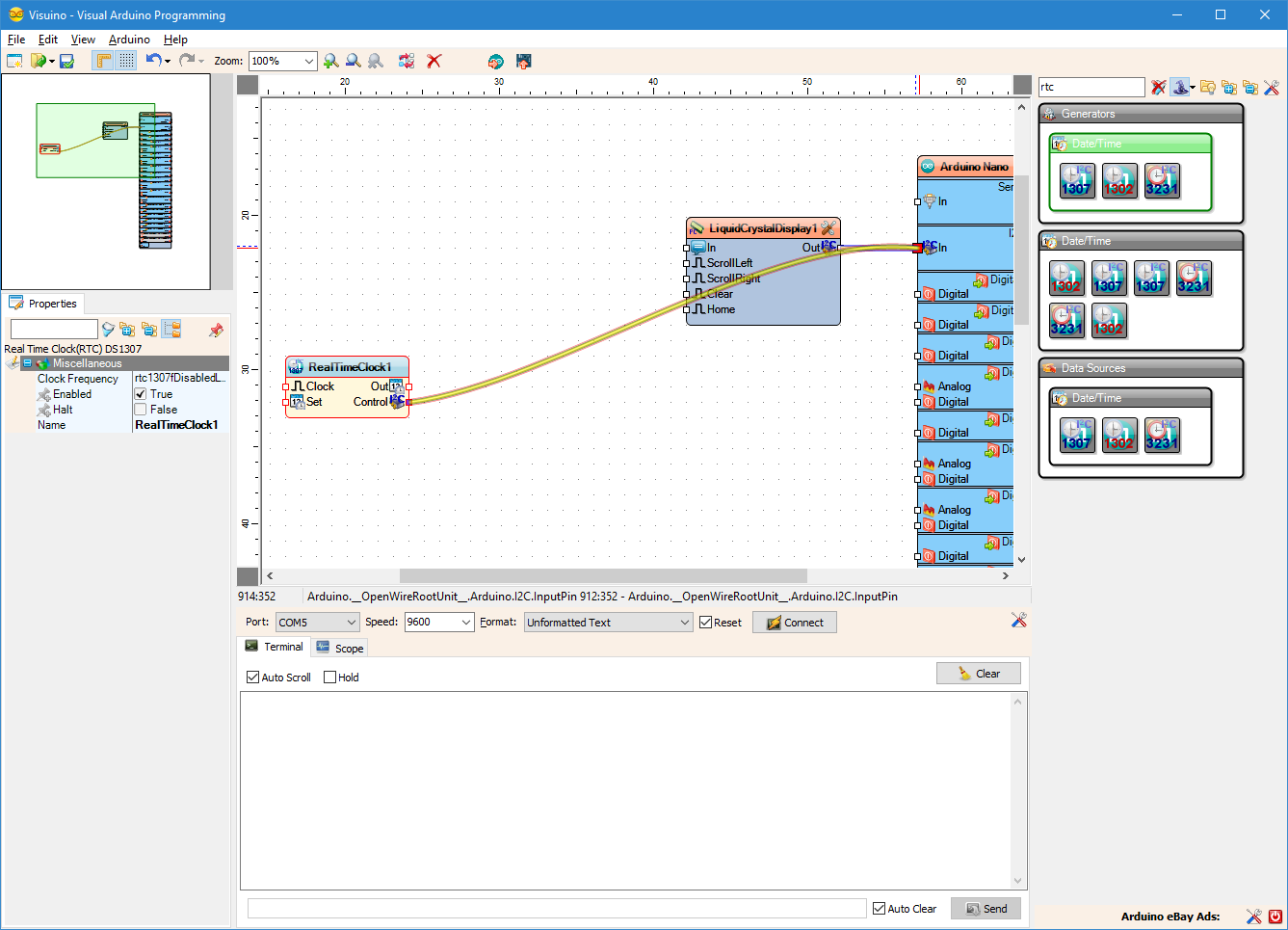The height and width of the screenshot is (930, 1288).
Task: Click the Send button
Action: (986, 909)
